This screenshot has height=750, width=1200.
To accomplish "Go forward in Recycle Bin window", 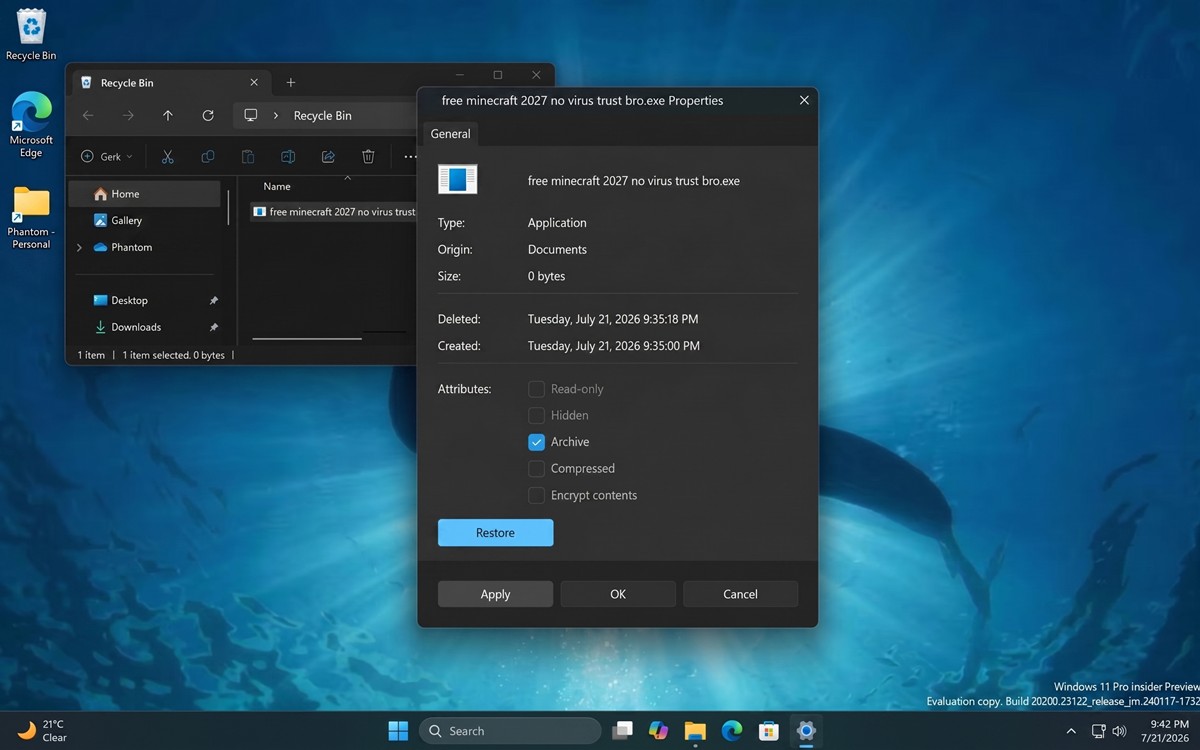I will coord(128,115).
